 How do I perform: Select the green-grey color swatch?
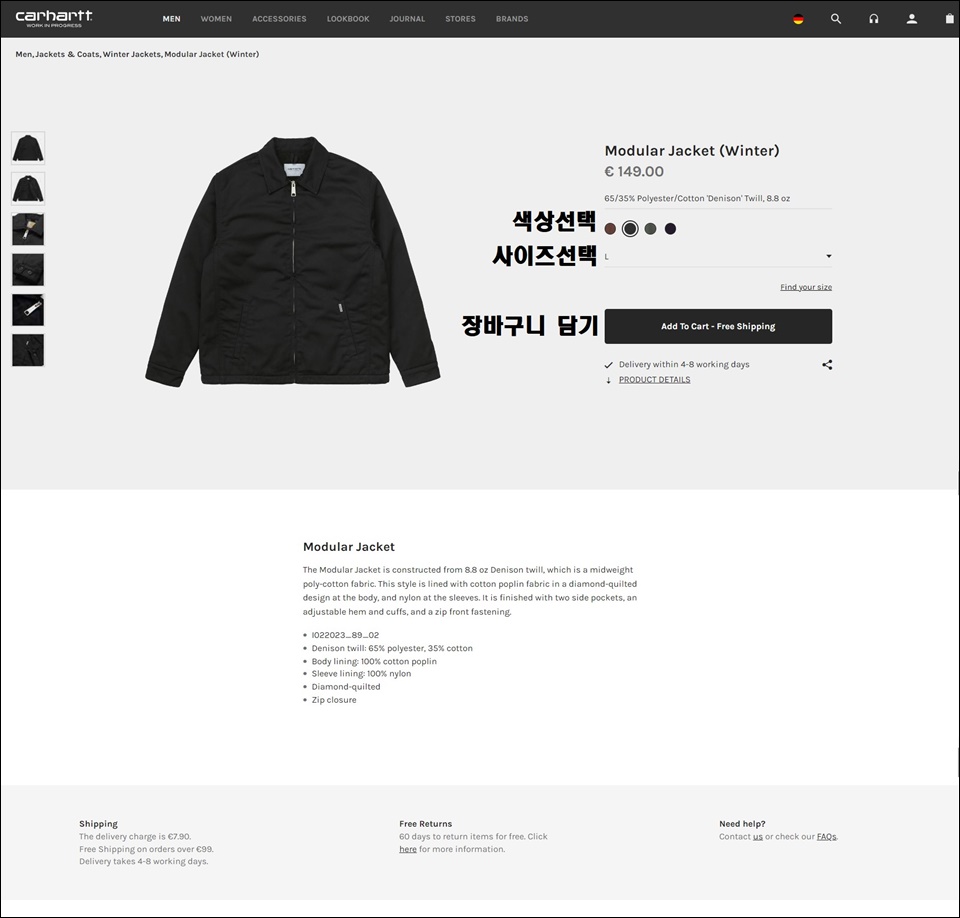(650, 229)
